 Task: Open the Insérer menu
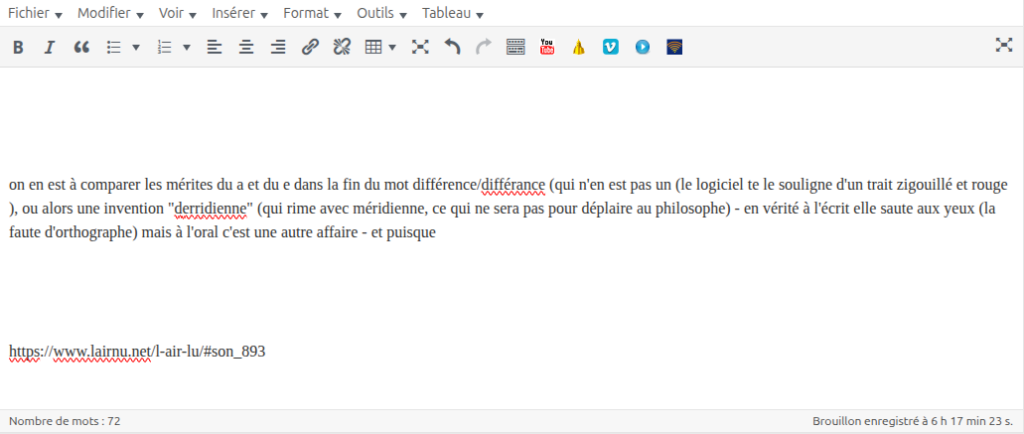240,13
